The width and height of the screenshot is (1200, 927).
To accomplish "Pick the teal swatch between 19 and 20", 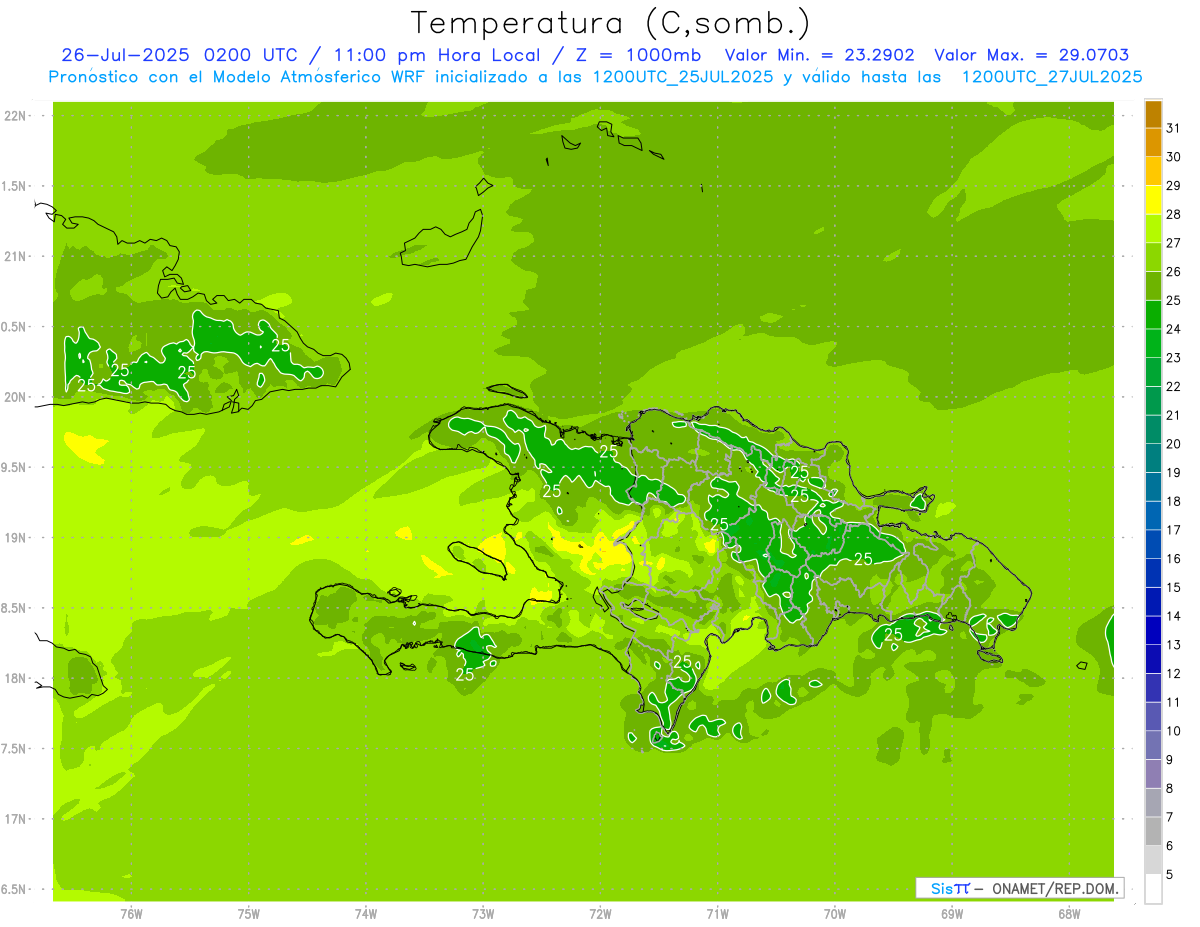I will (x=1153, y=459).
